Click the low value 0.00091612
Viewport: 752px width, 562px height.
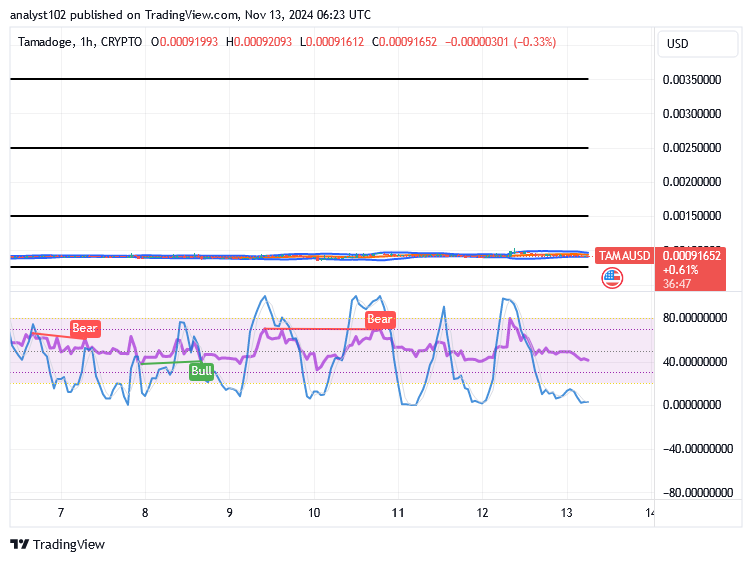(x=335, y=42)
